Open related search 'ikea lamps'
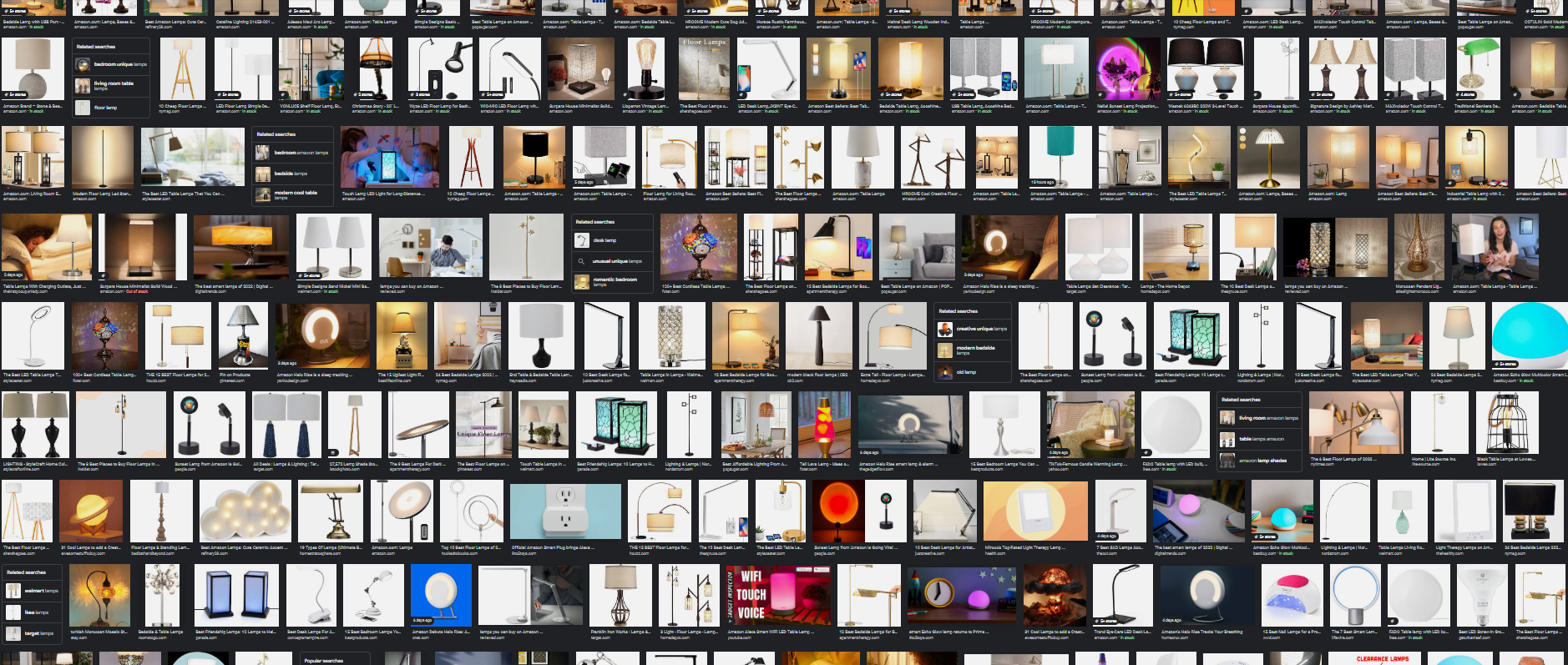This screenshot has height=665, width=1568. 33,612
